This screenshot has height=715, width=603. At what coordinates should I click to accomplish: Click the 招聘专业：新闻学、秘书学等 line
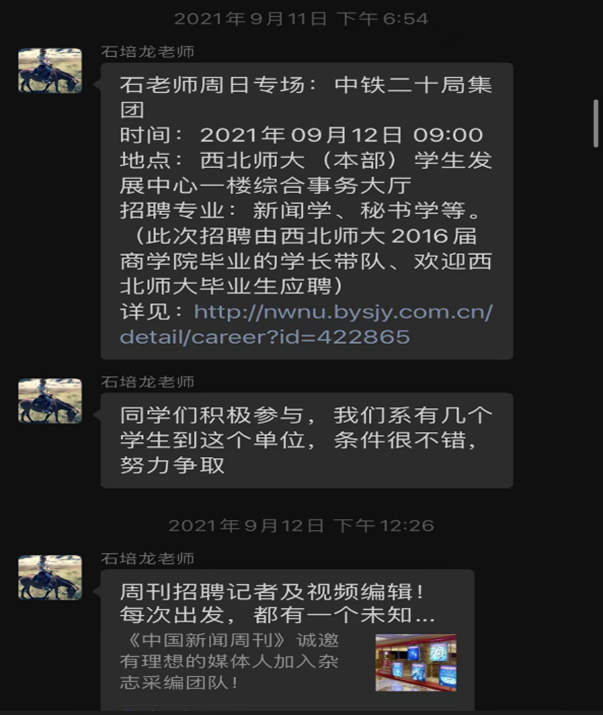(x=301, y=211)
